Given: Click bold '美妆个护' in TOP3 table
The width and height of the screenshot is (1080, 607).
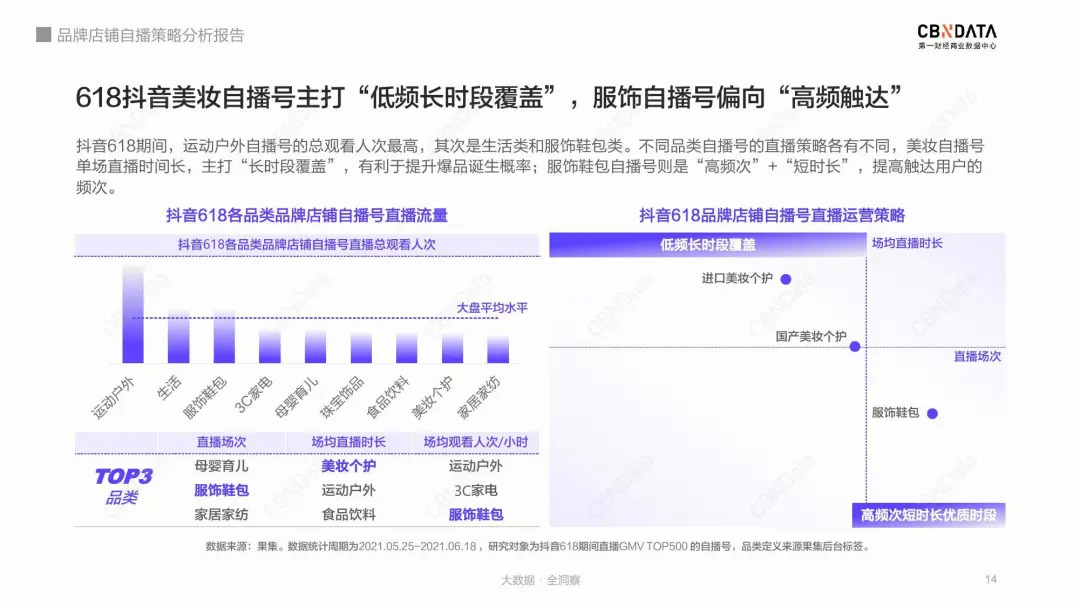Looking at the screenshot, I should click(x=349, y=466).
